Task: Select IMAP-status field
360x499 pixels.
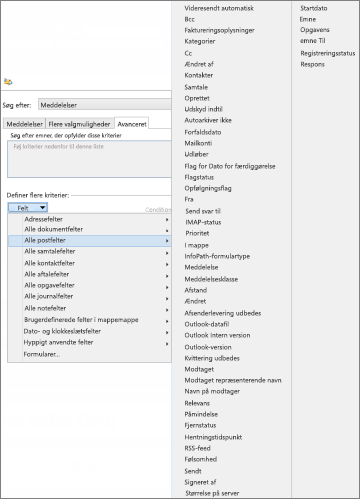Action: pos(203,222)
